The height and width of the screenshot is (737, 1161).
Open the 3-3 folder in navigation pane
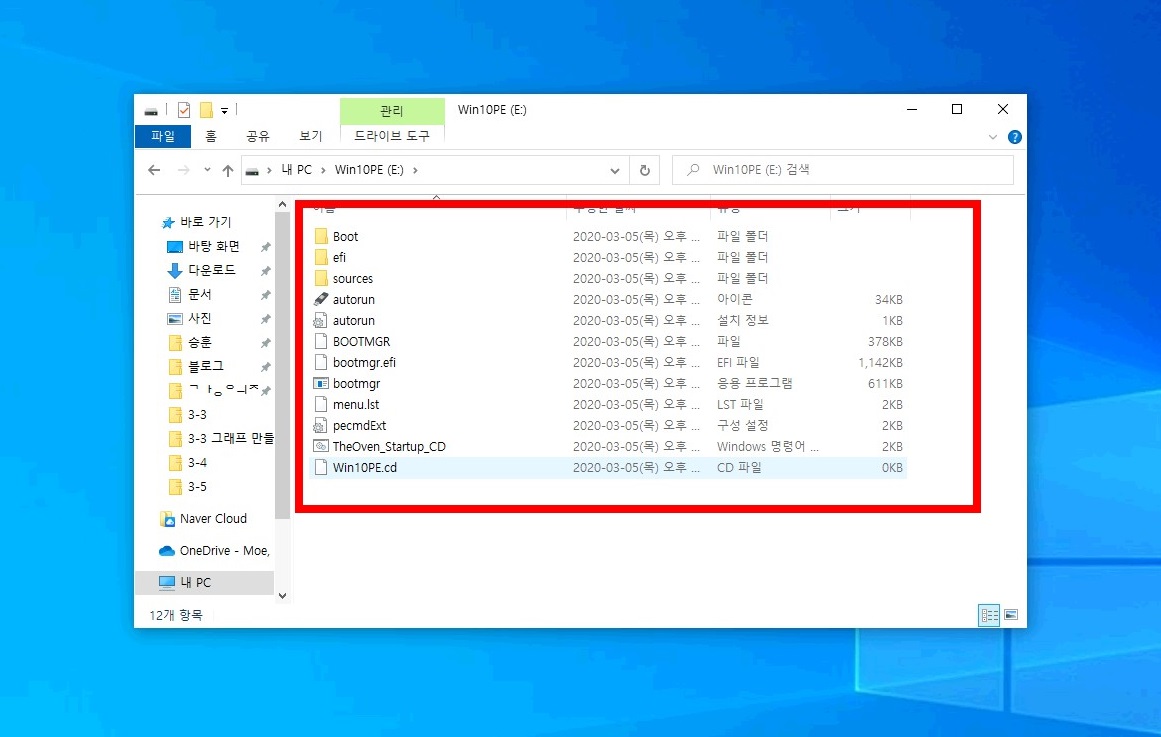pos(196,414)
